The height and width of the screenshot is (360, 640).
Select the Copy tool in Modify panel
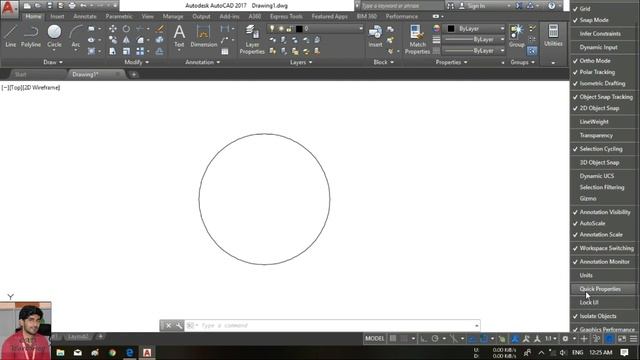coord(113,40)
